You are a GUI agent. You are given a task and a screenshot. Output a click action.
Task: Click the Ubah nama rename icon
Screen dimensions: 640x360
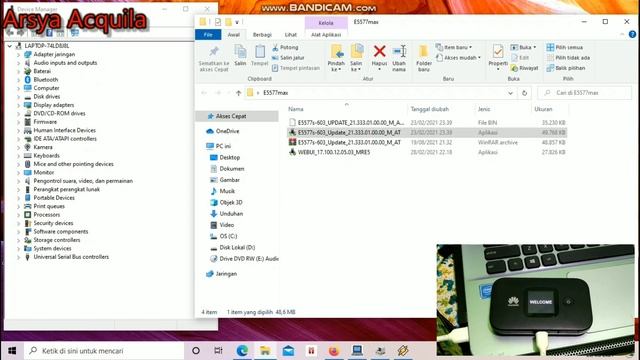(x=399, y=51)
